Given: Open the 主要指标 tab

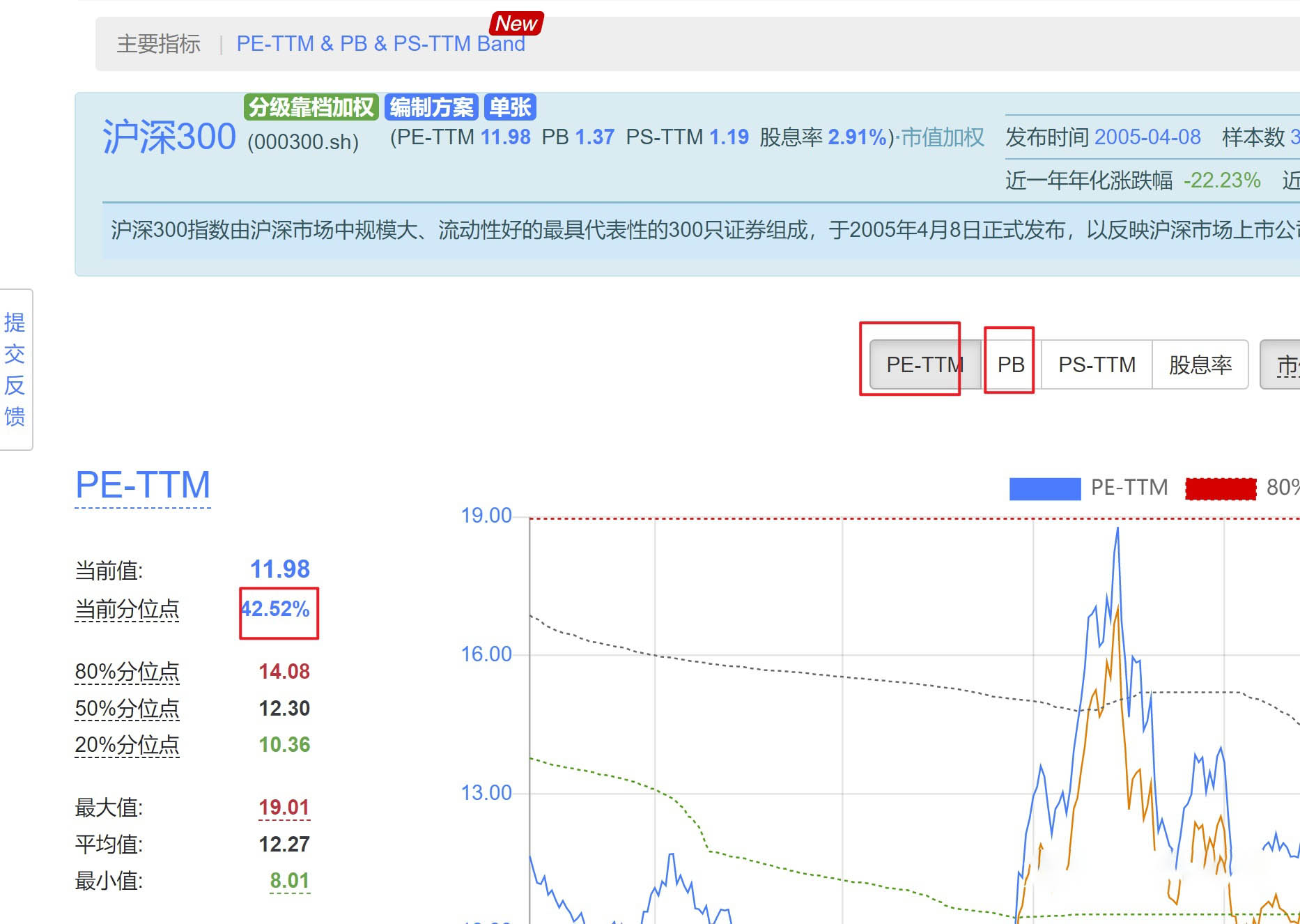Looking at the screenshot, I should pos(158,44).
